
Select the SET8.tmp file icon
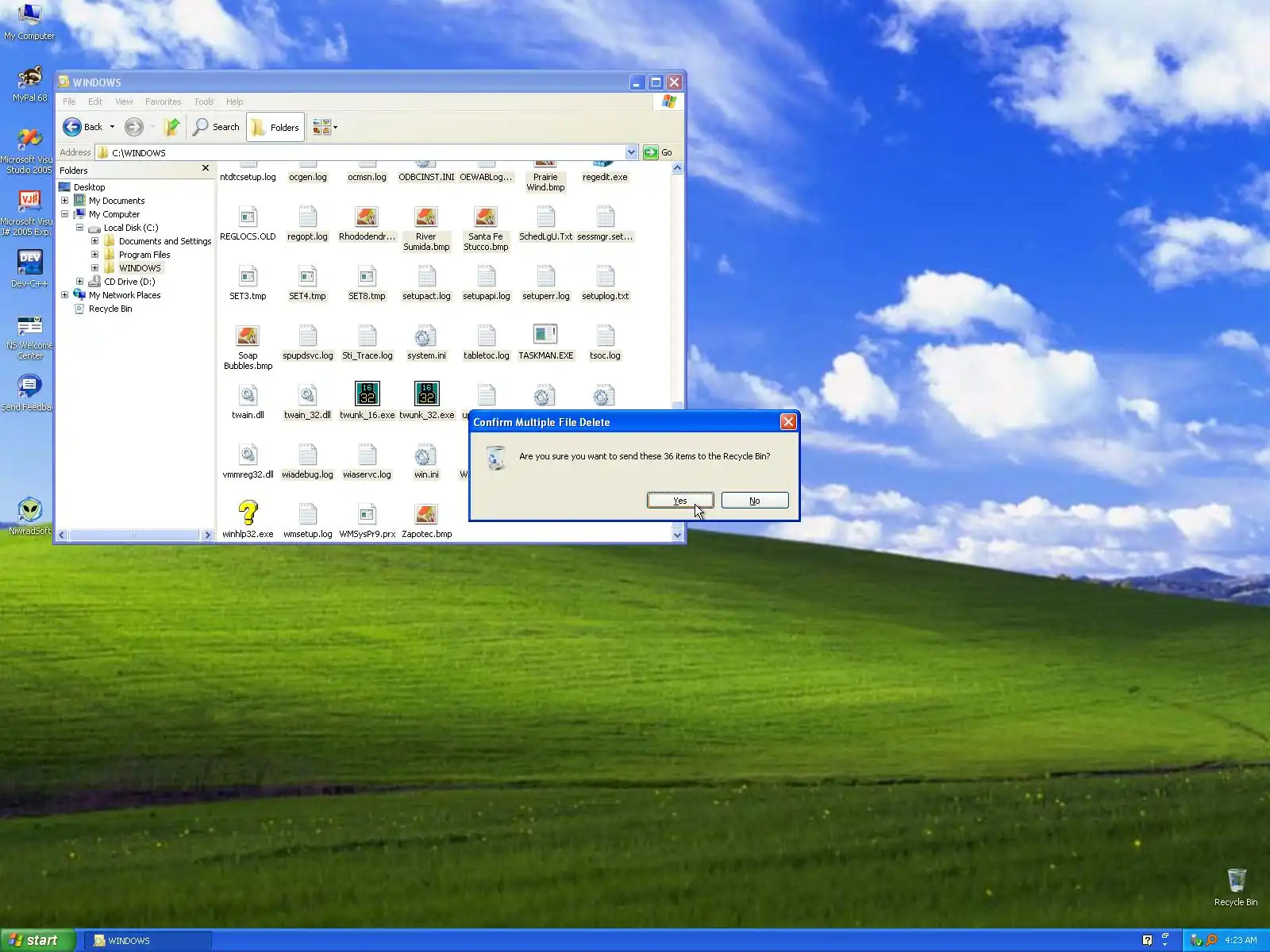367,276
